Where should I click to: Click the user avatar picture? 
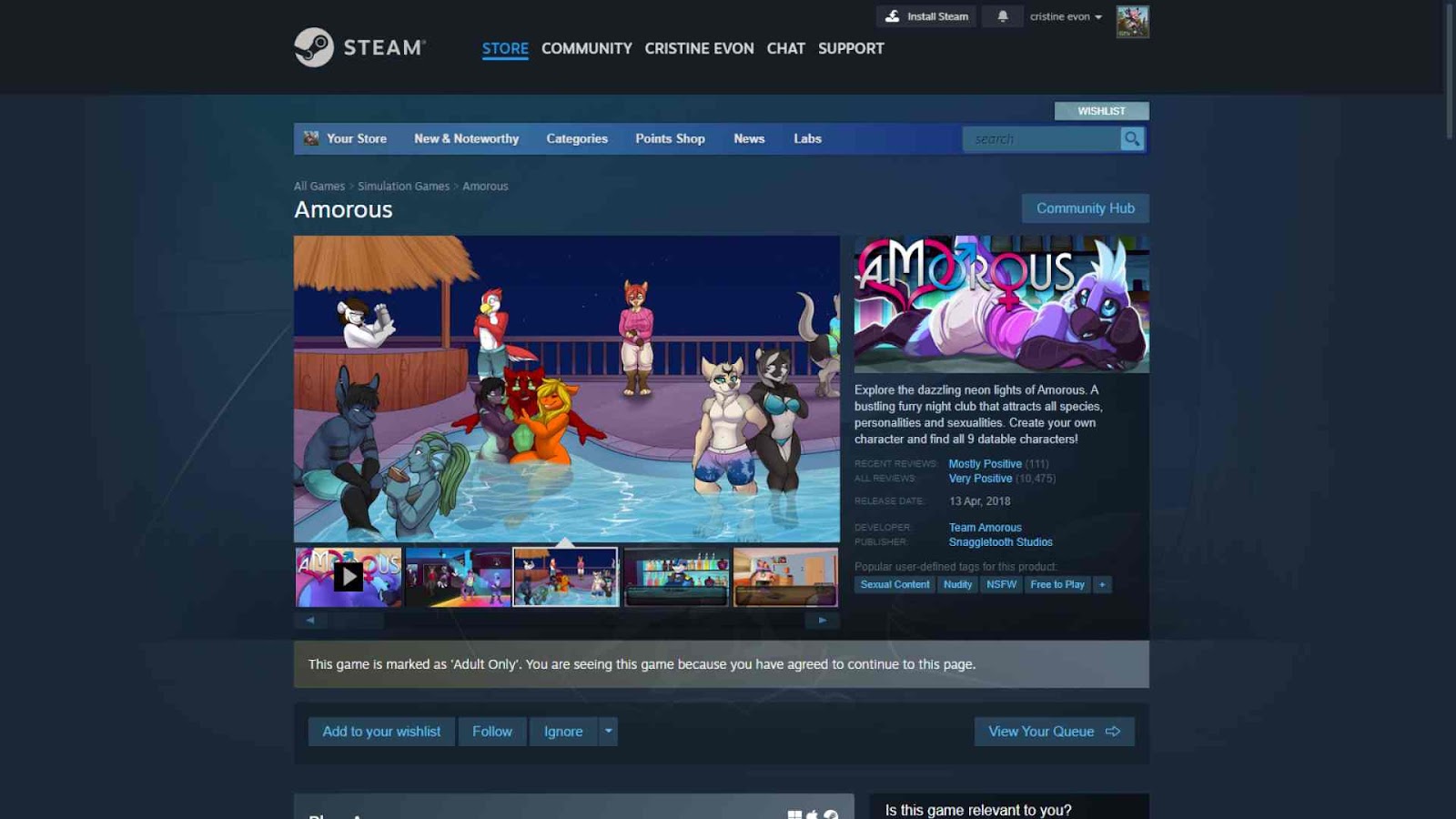click(1133, 22)
